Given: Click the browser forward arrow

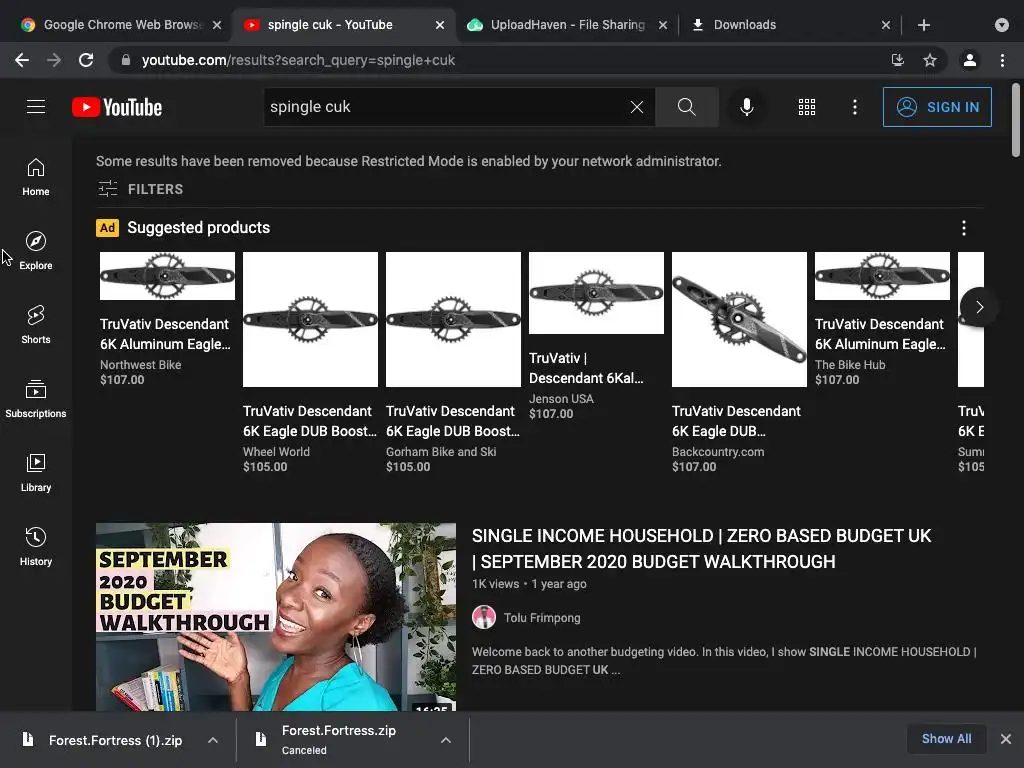Looking at the screenshot, I should [54, 60].
